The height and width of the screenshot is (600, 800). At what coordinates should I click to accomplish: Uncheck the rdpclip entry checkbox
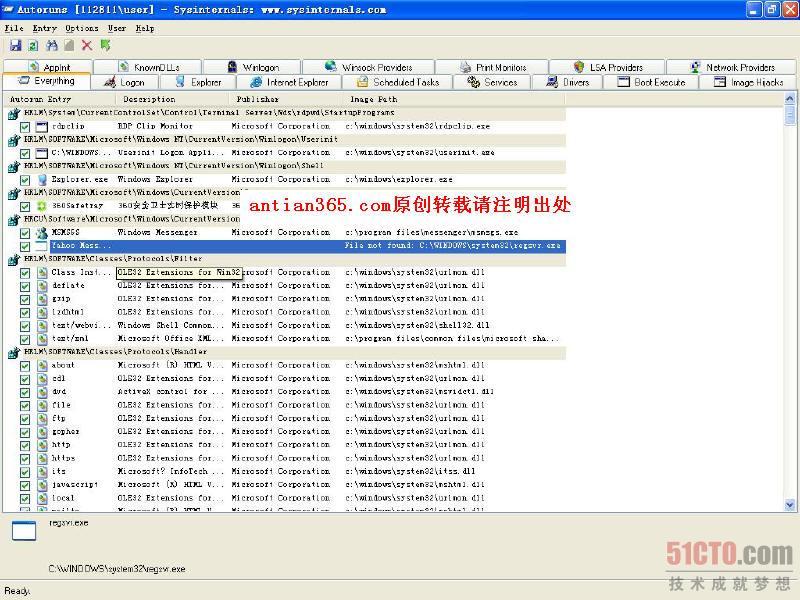pos(24,127)
